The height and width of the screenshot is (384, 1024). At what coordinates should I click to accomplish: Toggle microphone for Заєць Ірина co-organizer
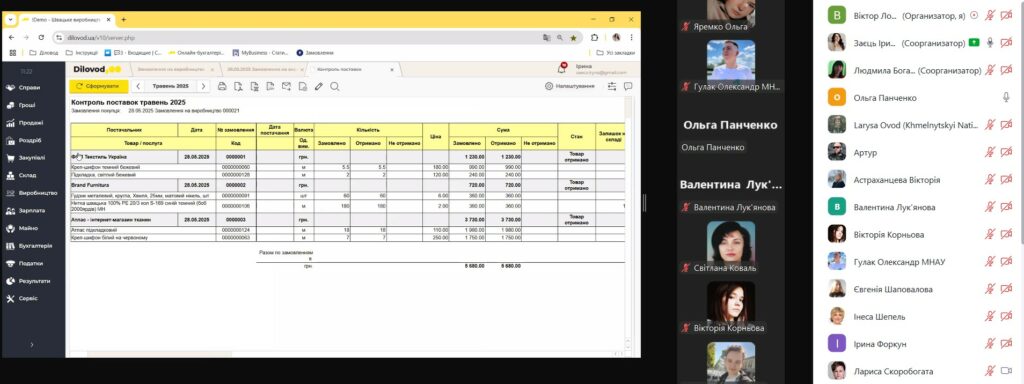990,42
